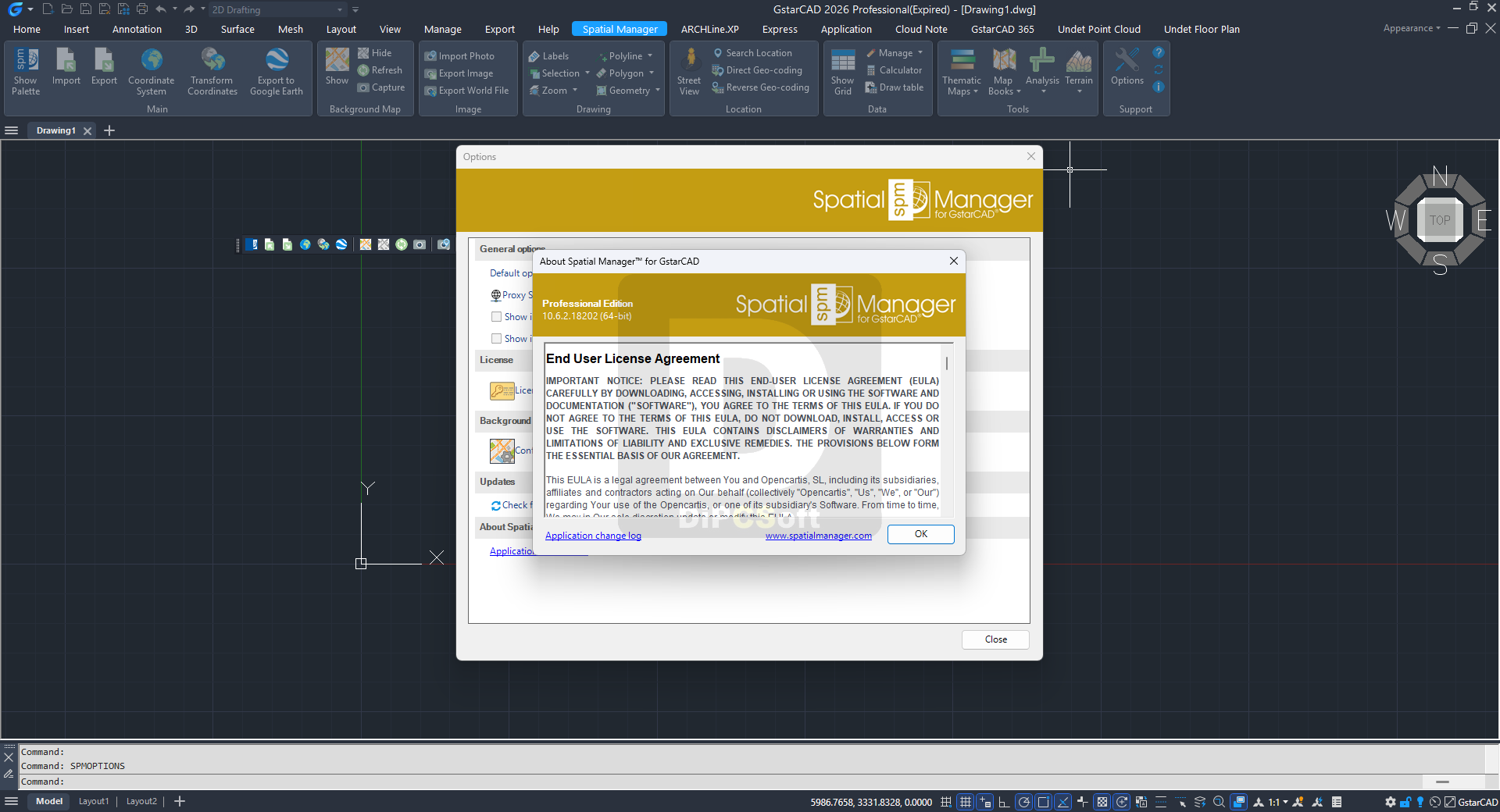Screen dimensions: 1500x812
Task: Click the Print icon in the quick access toolbar
Action: (x=142, y=9)
